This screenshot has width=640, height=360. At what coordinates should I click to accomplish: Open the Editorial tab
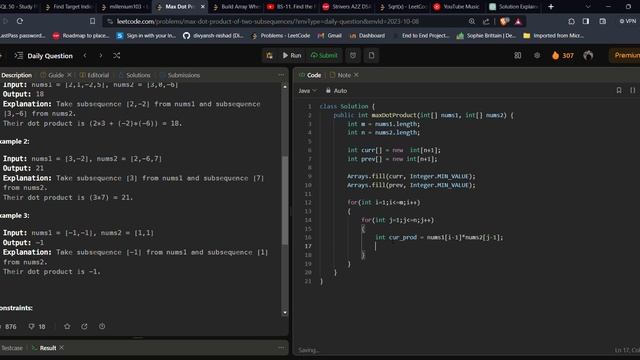[x=94, y=75]
